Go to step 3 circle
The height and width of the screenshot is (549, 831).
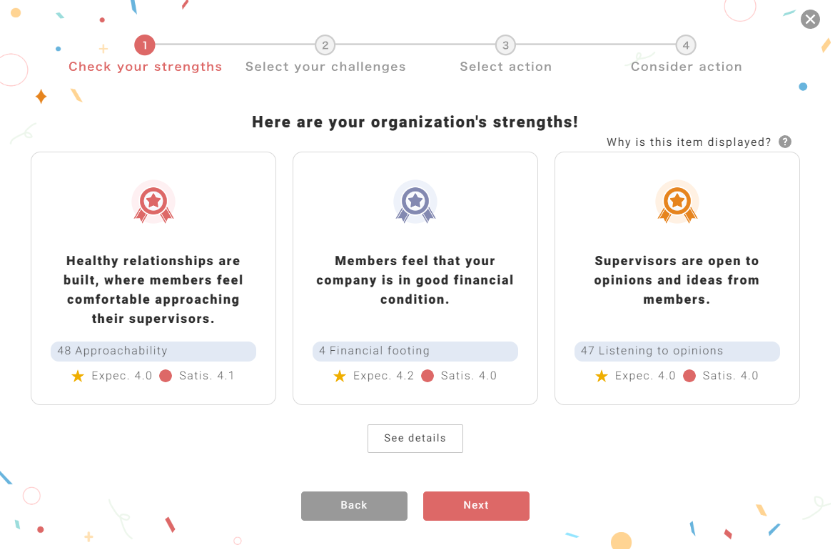[506, 45]
